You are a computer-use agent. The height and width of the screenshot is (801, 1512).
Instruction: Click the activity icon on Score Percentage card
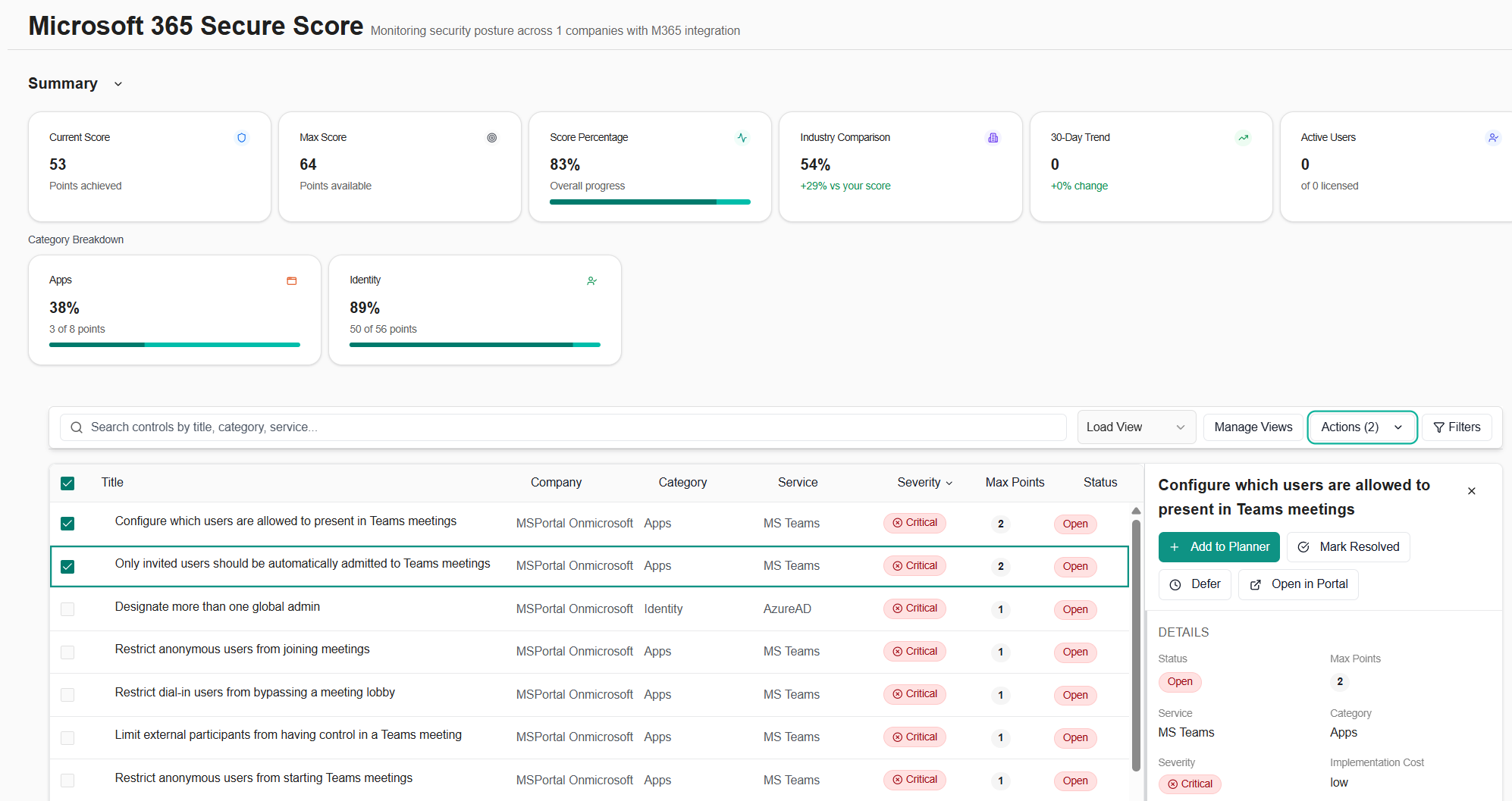point(742,138)
